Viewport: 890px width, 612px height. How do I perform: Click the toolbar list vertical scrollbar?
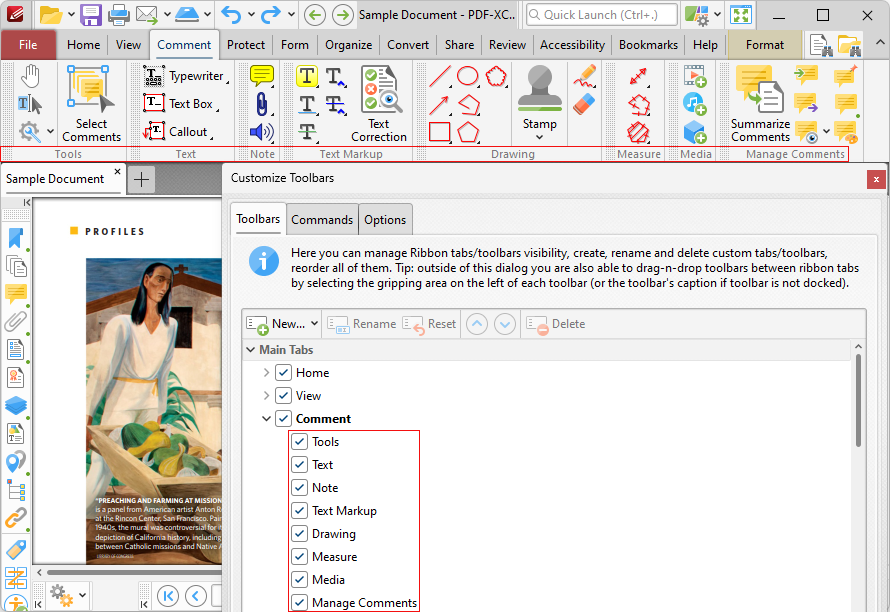pos(858,400)
